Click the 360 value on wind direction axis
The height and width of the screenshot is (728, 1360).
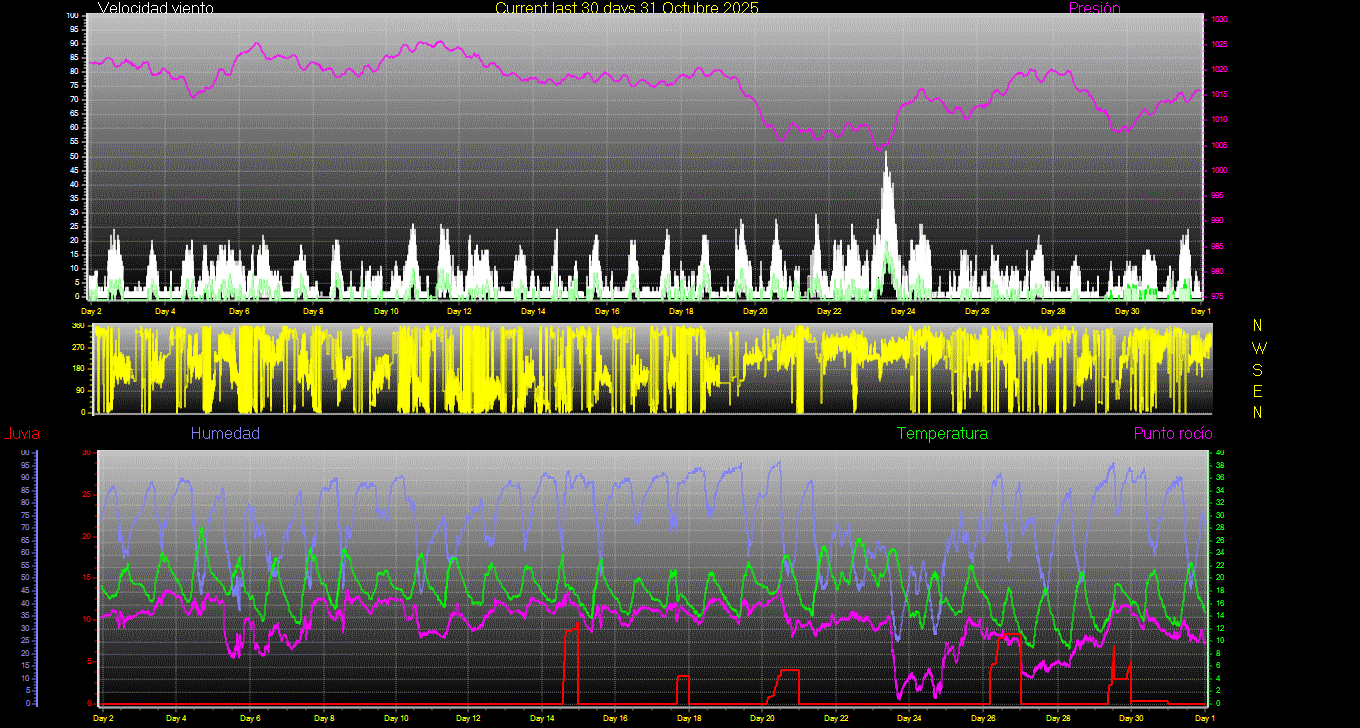coord(77,326)
